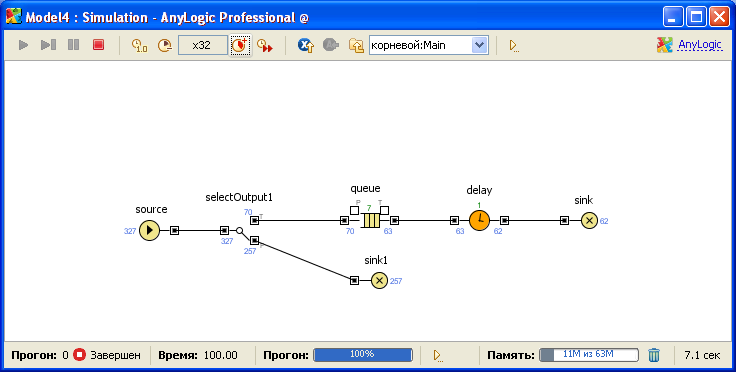The image size is (736, 372).
Task: Toggle virtual time mode fast-forward icon
Action: [x=265, y=46]
